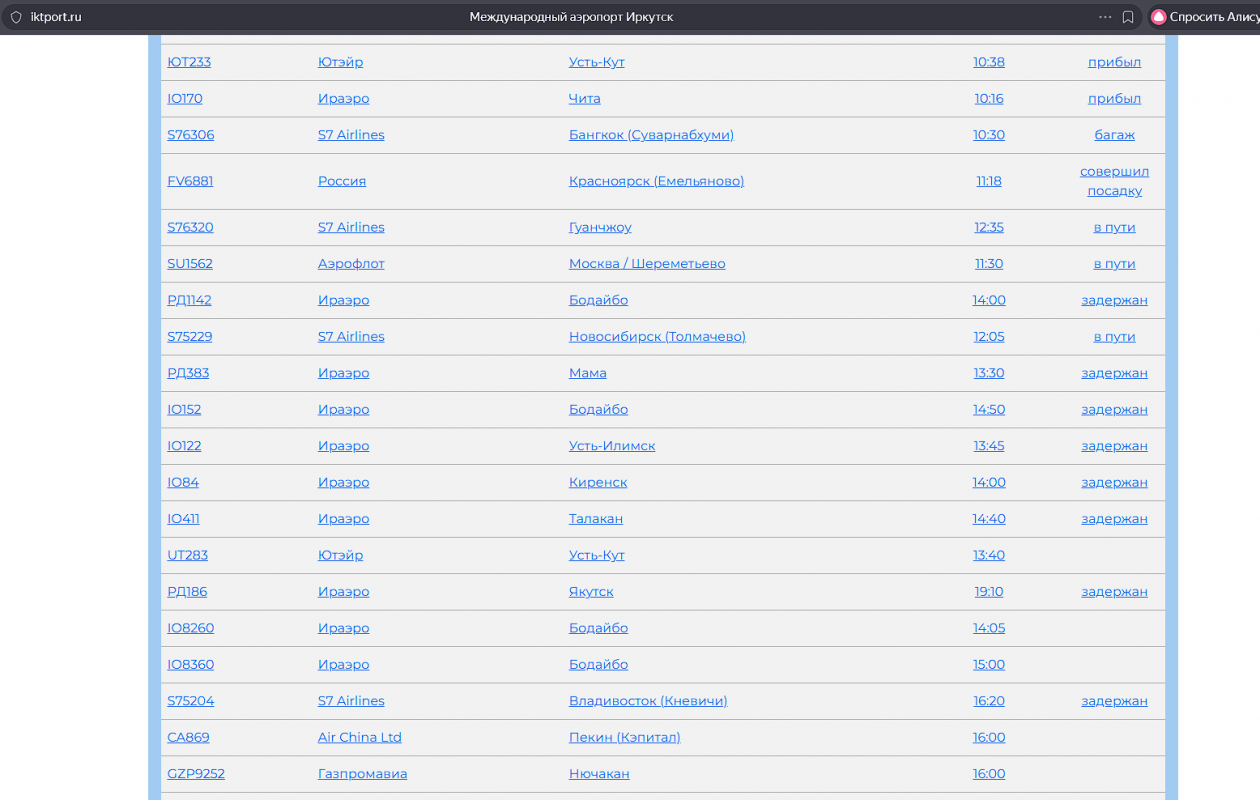The width and height of the screenshot is (1260, 800).
Task: Select the 19:10 arrival time link
Action: [x=989, y=592]
